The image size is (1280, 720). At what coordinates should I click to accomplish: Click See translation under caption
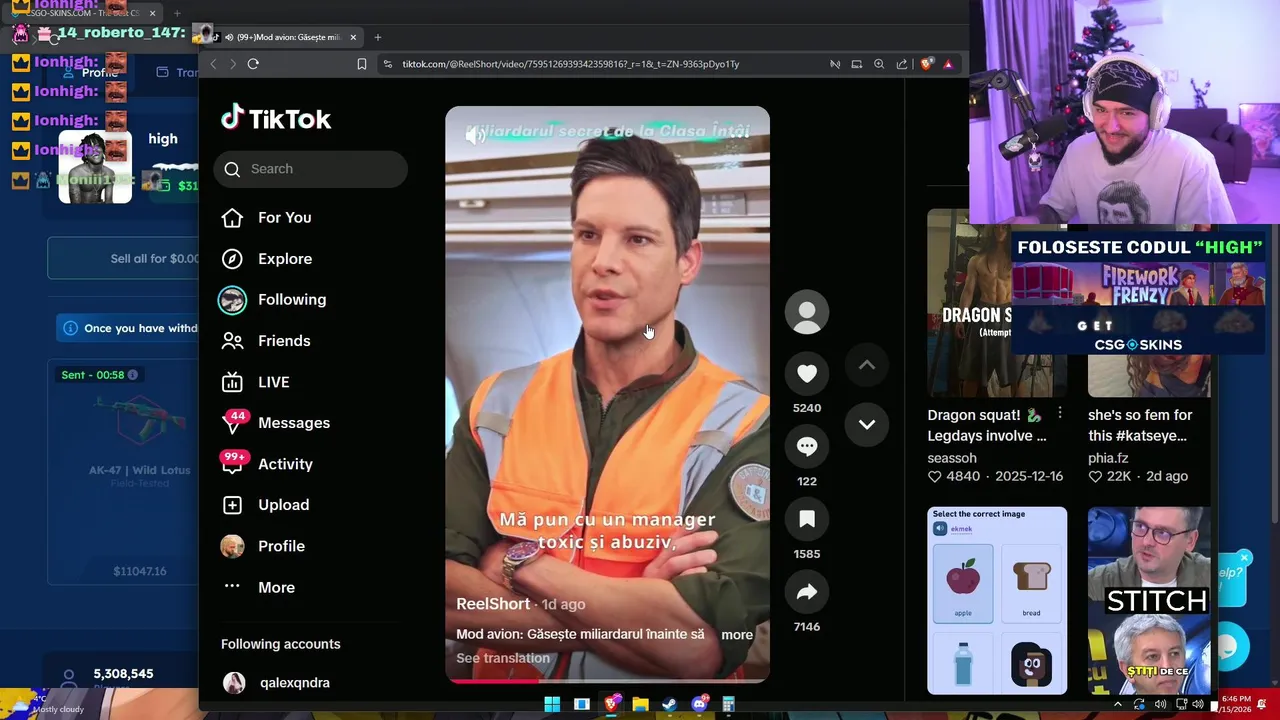[x=503, y=658]
